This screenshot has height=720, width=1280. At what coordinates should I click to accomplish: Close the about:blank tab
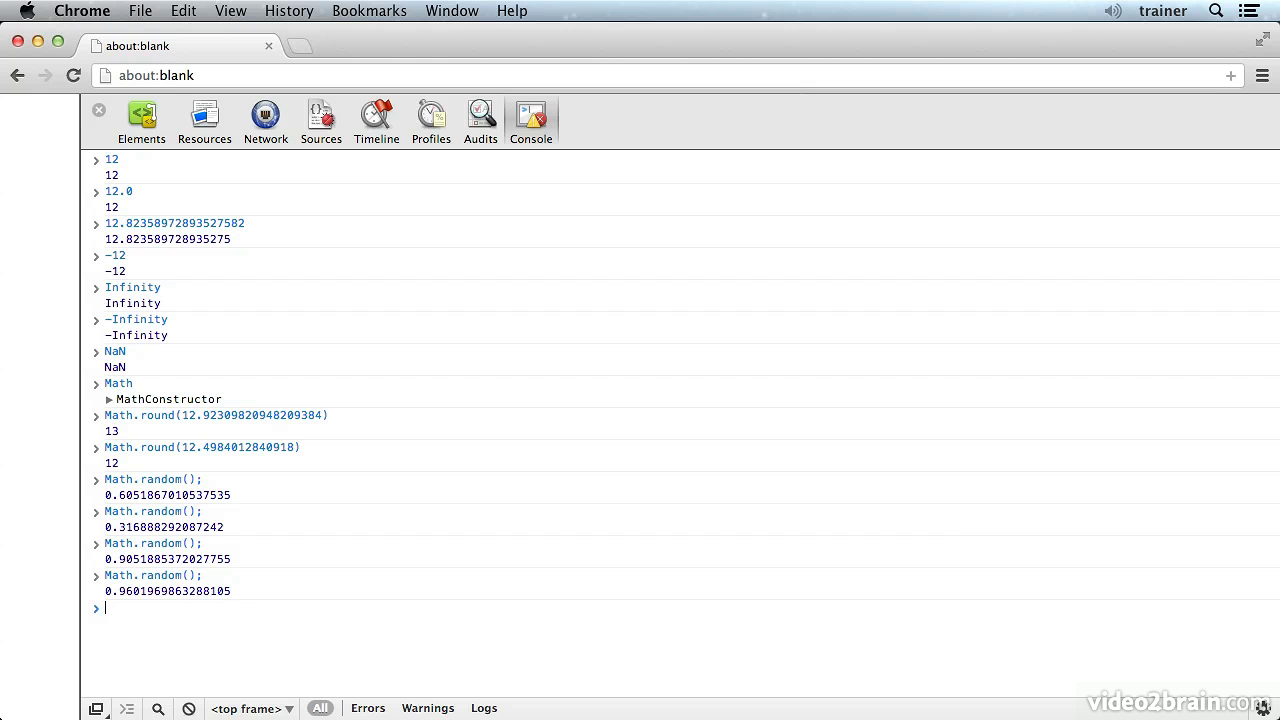269,46
